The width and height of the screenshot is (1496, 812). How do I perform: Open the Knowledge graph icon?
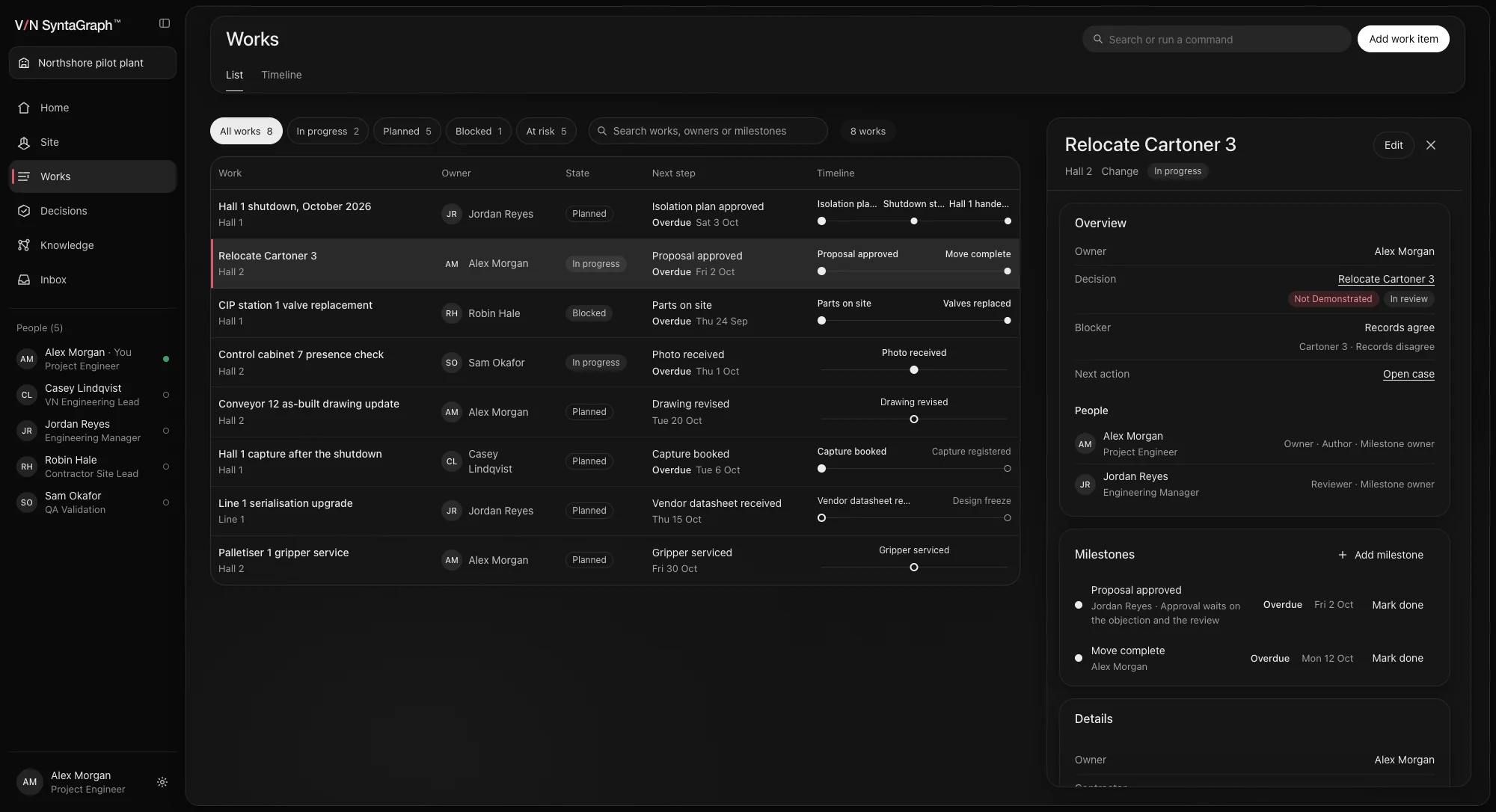(x=24, y=245)
